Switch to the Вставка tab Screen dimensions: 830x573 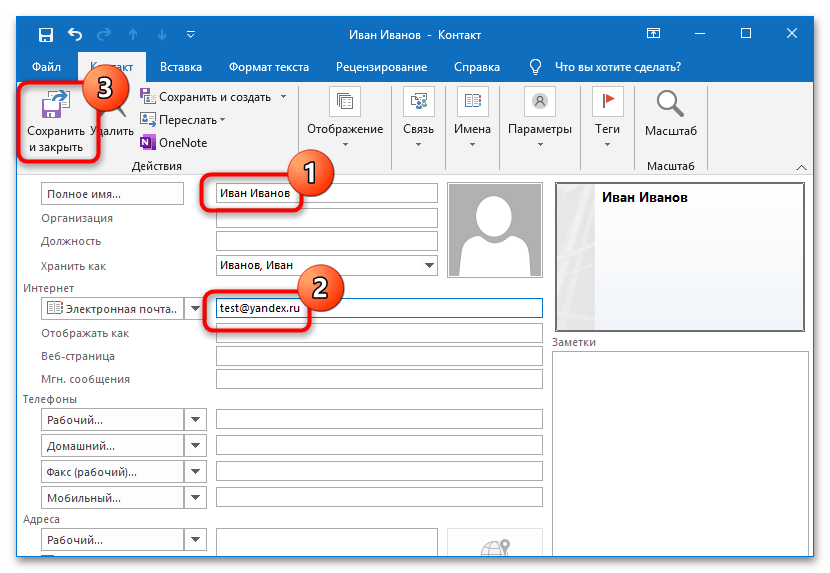pyautogui.click(x=181, y=67)
